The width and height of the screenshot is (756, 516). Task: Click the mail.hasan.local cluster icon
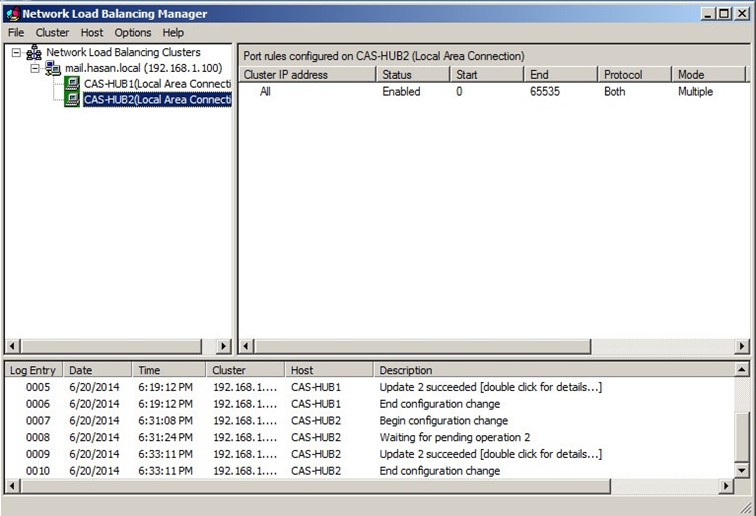tap(53, 68)
